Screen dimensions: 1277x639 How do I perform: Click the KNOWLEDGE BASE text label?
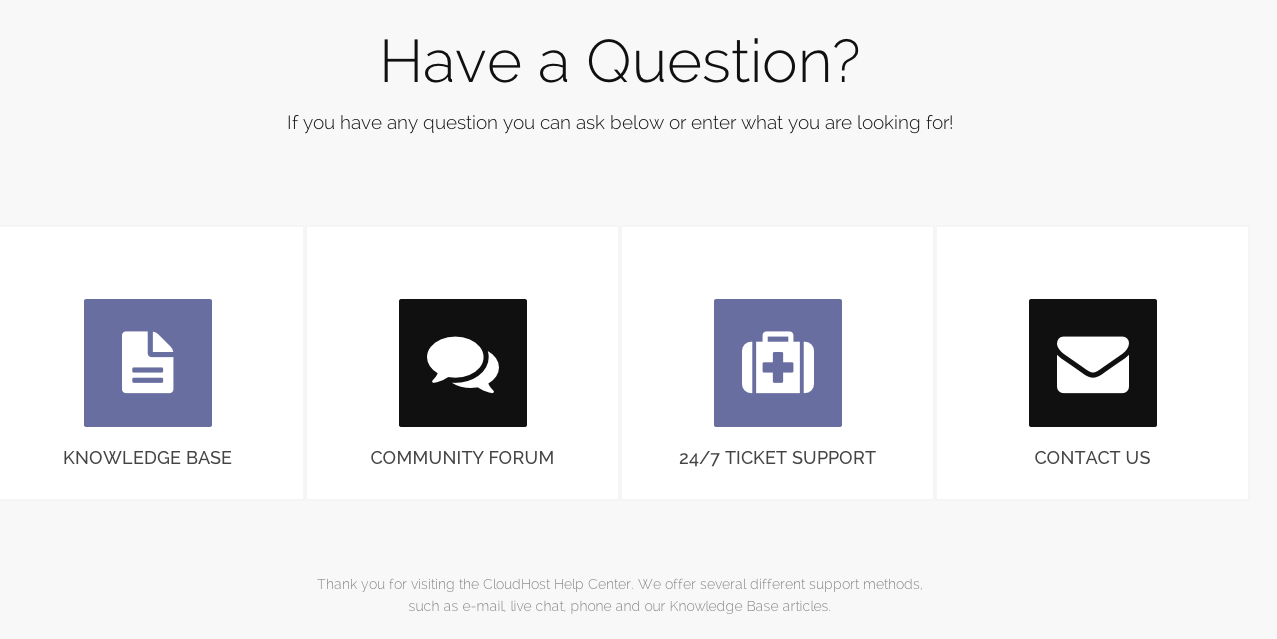tap(147, 458)
